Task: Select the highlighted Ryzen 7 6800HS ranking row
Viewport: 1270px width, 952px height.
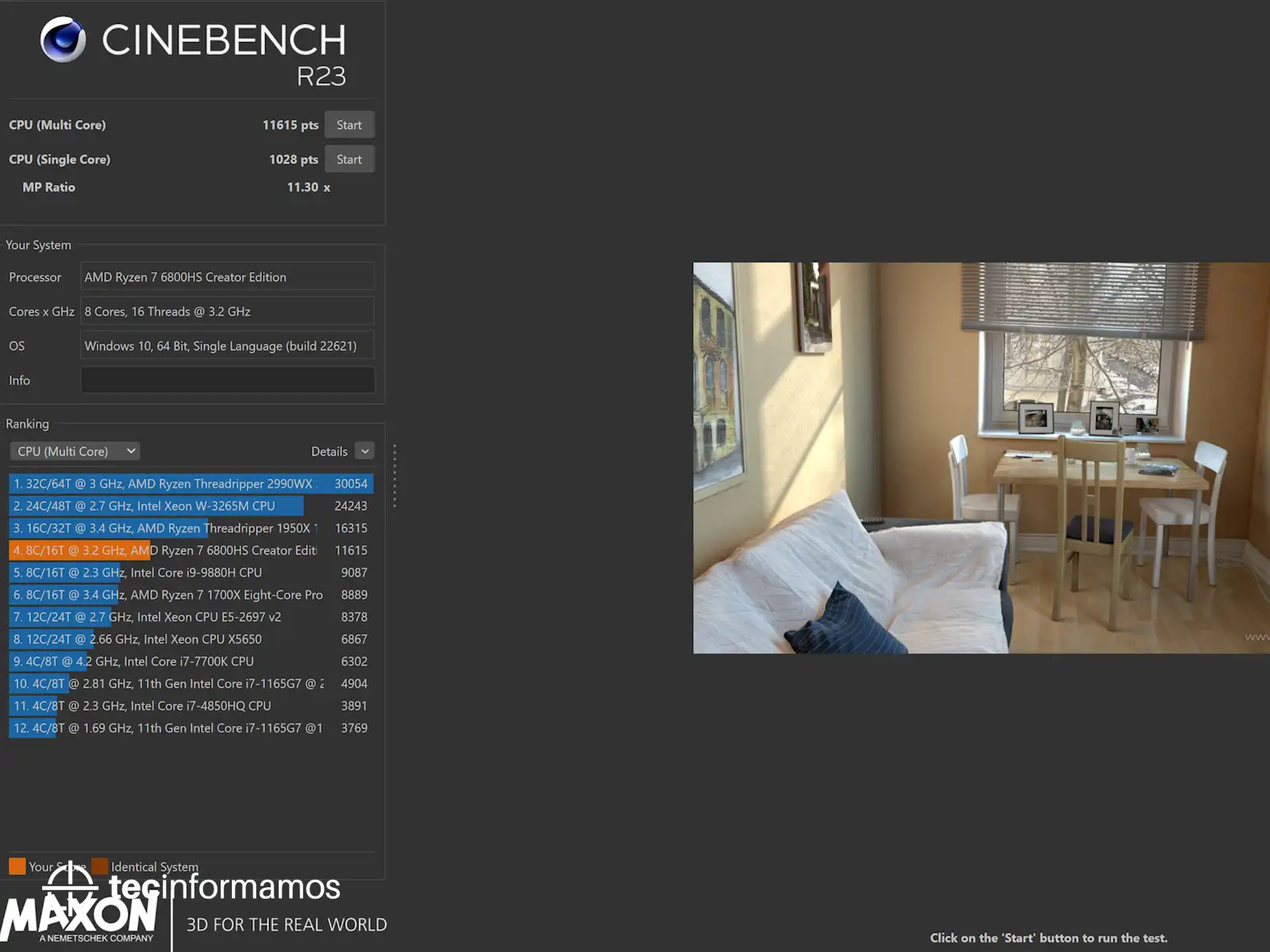Action: coord(190,551)
